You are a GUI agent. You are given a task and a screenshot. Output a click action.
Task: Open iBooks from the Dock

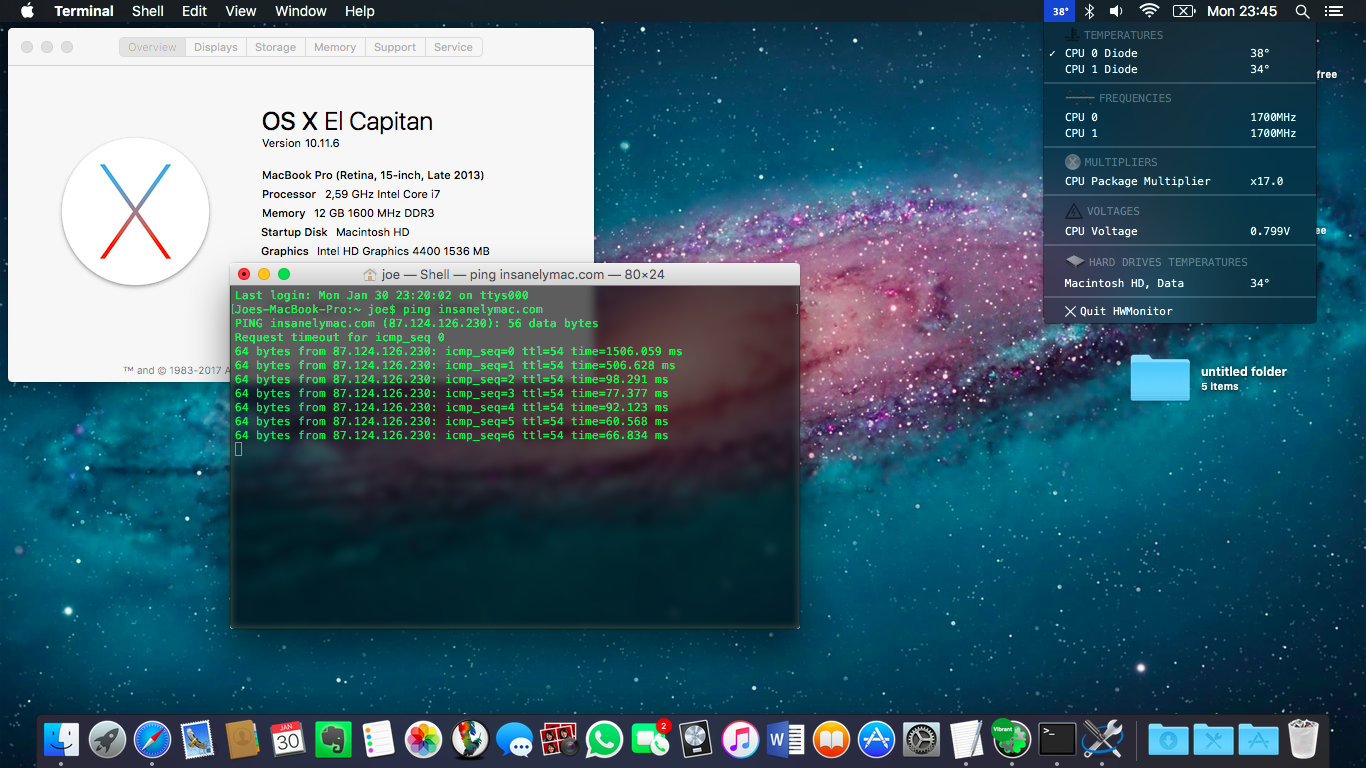point(831,740)
